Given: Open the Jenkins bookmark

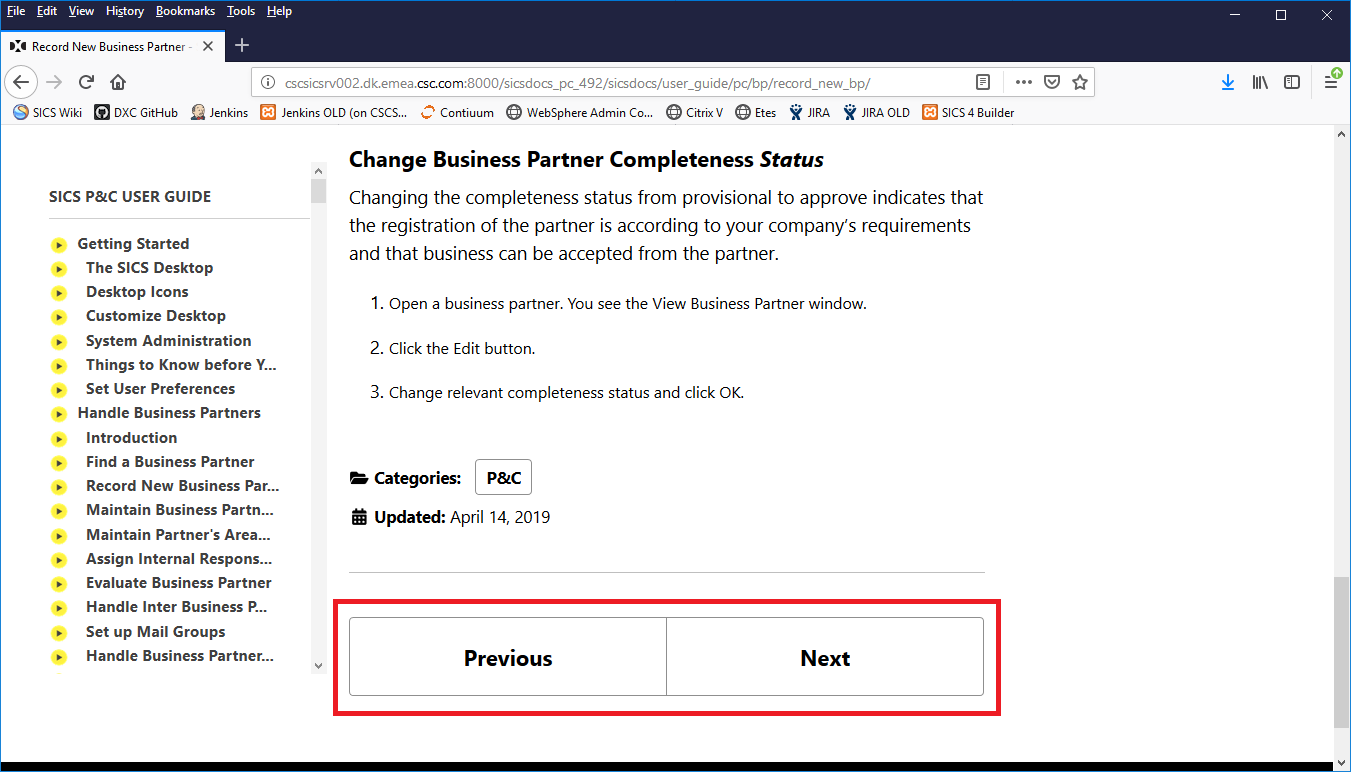Looking at the screenshot, I should pos(219,112).
